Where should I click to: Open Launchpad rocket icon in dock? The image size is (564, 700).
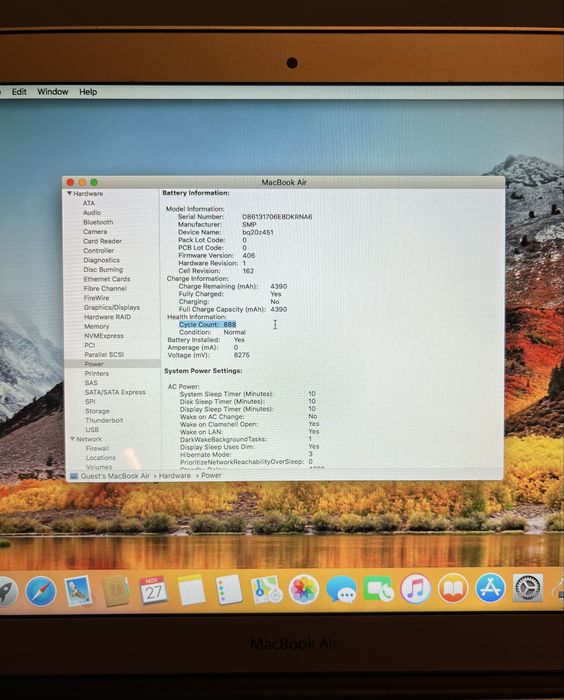click(8, 591)
